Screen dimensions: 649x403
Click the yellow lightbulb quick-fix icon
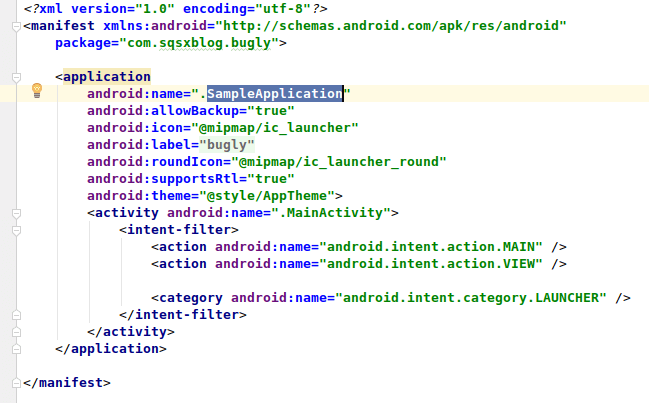pyautogui.click(x=37, y=92)
